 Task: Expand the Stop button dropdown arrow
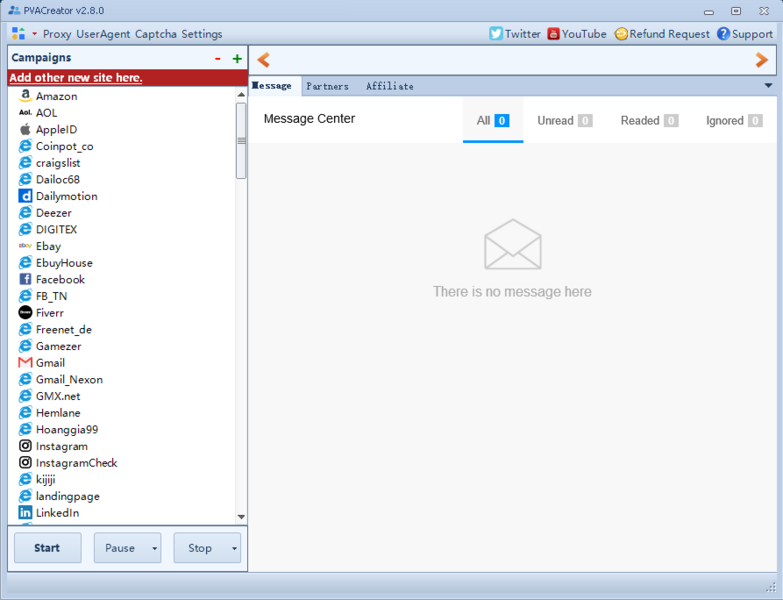pos(234,548)
